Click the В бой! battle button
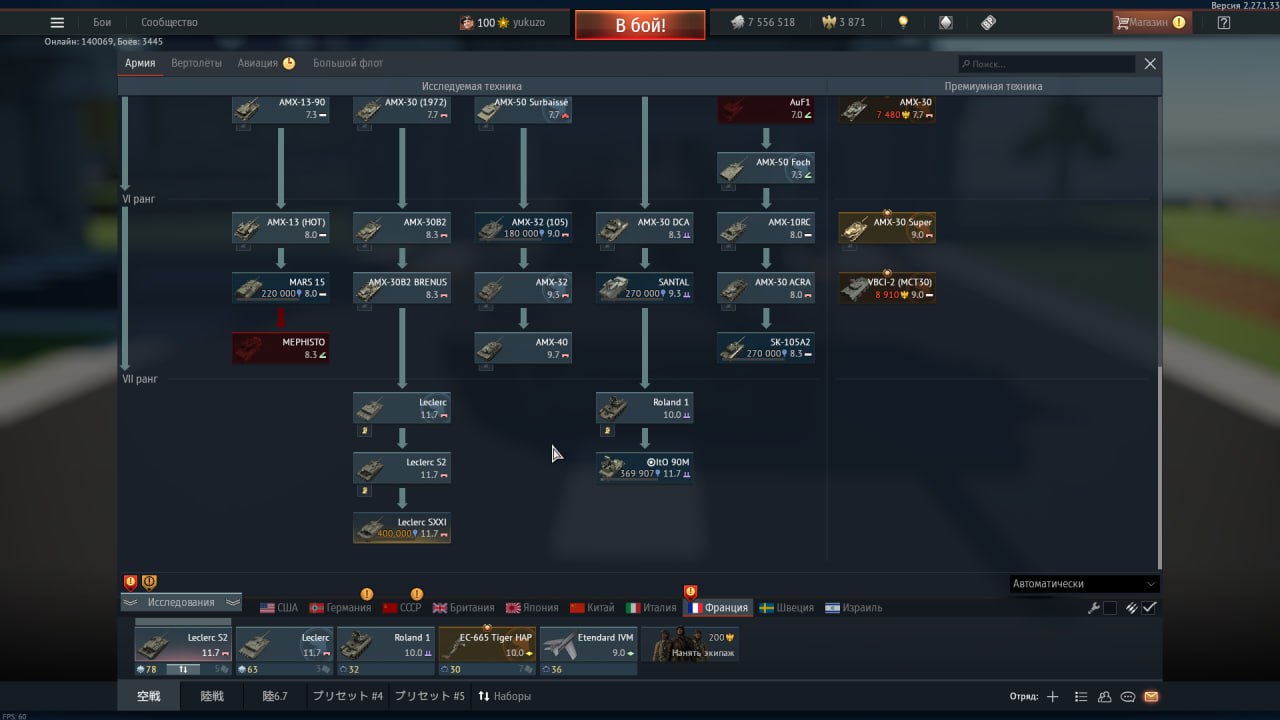Viewport: 1280px width, 720px height. click(640, 25)
